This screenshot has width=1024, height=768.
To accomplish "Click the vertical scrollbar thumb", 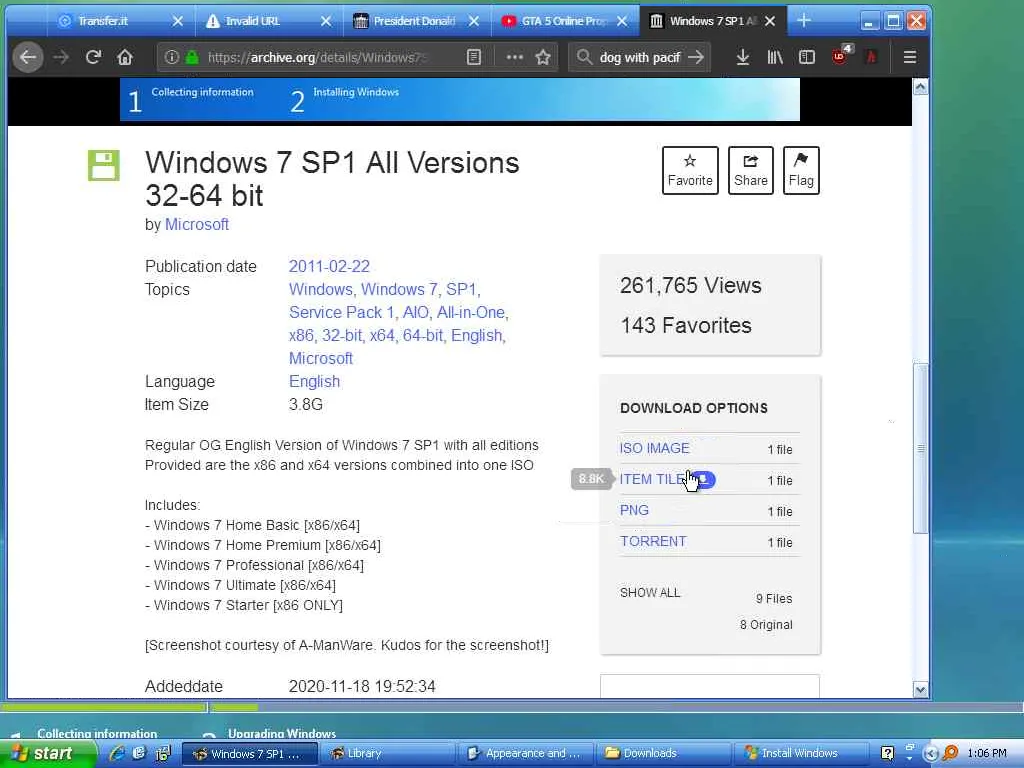I will pyautogui.click(x=920, y=449).
